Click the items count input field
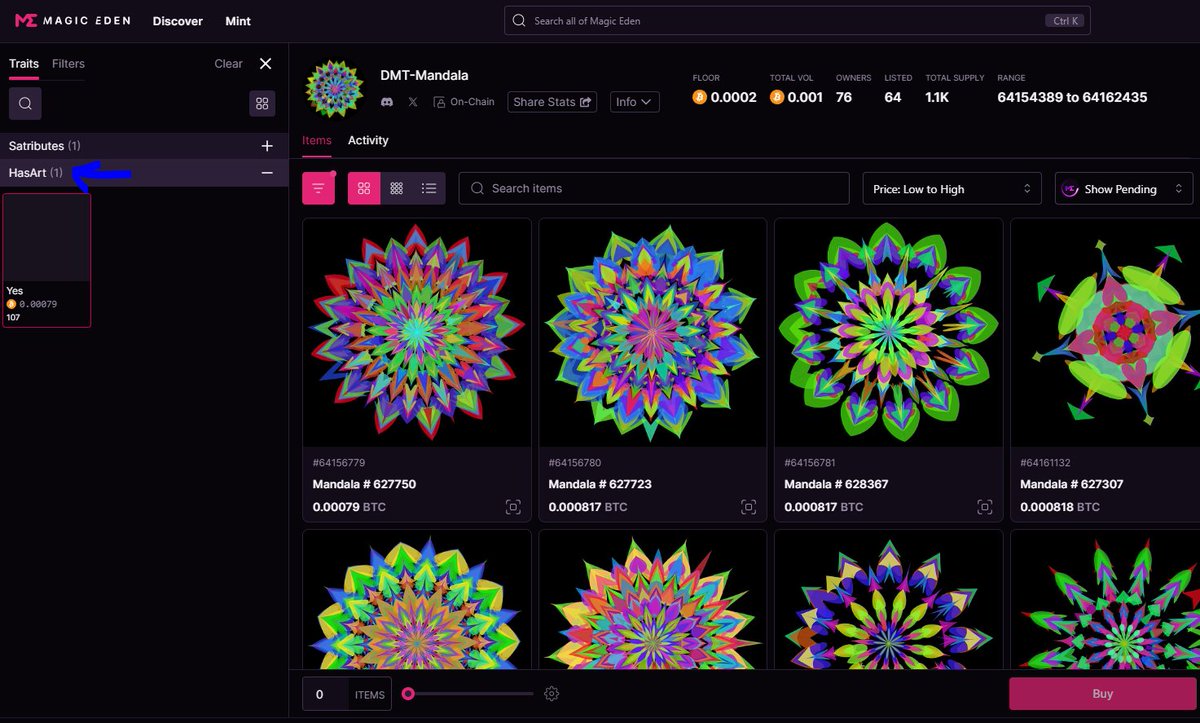 pos(325,694)
